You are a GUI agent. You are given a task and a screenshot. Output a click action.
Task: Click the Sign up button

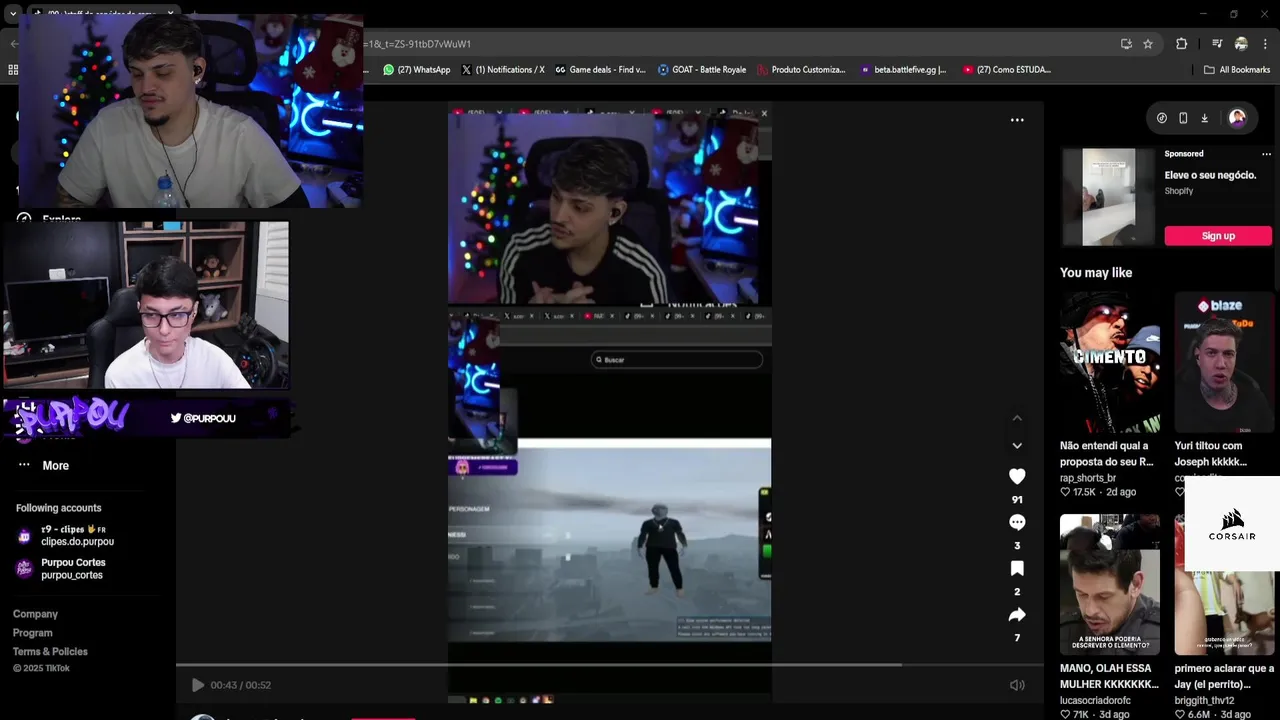(x=1218, y=236)
